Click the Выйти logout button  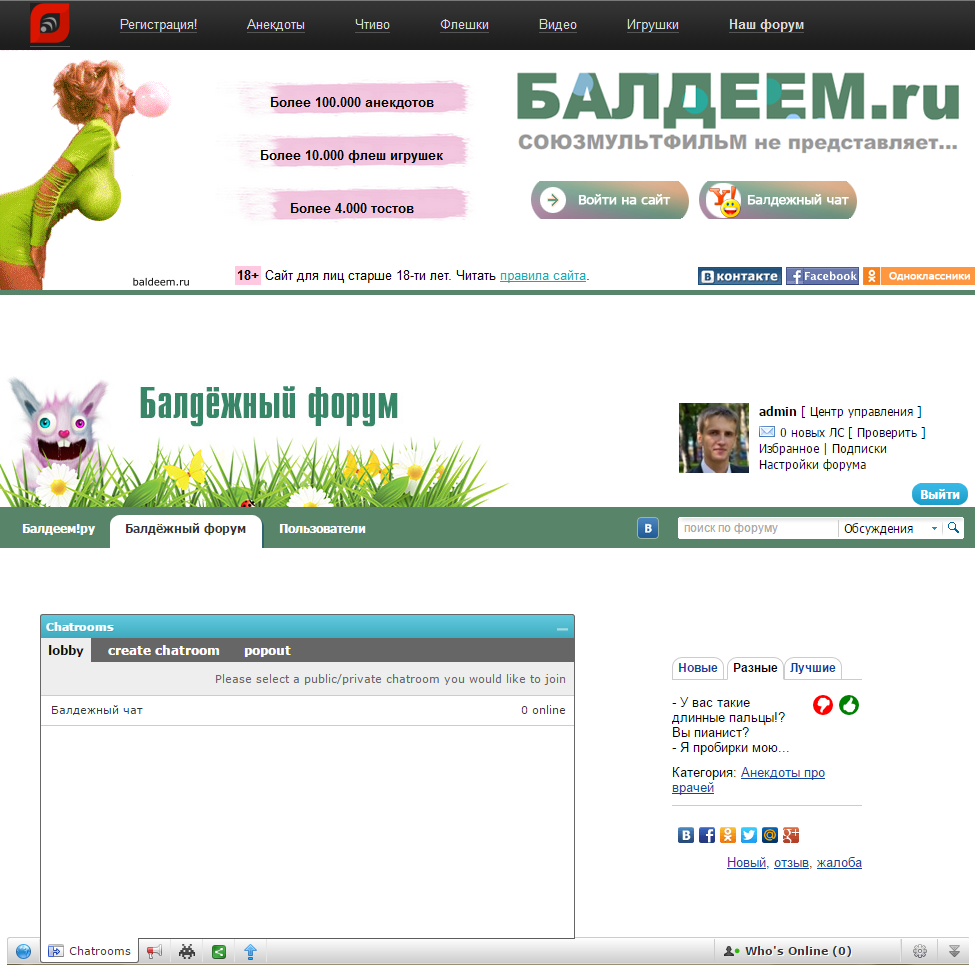[940, 494]
